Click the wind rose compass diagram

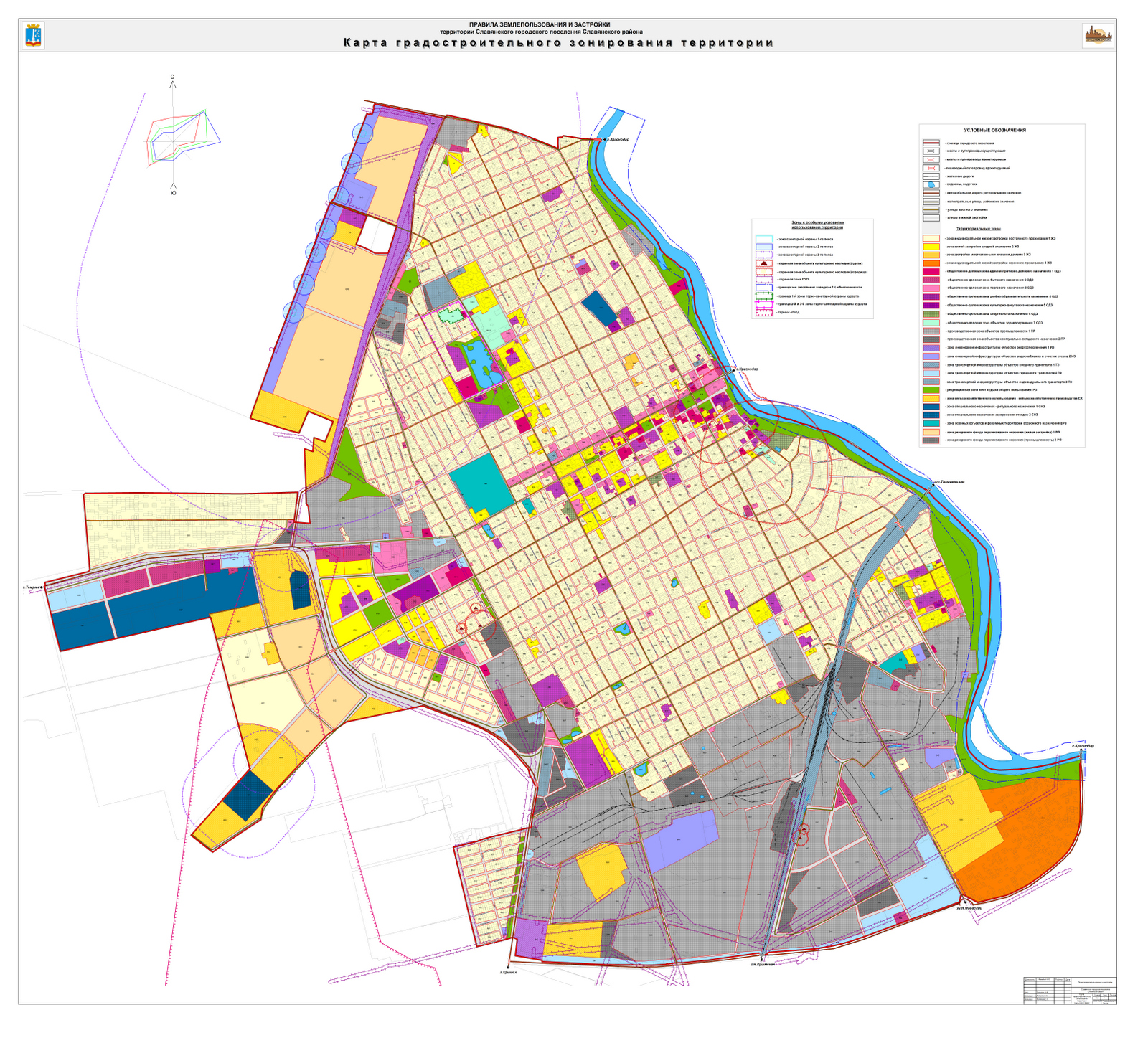(x=183, y=136)
